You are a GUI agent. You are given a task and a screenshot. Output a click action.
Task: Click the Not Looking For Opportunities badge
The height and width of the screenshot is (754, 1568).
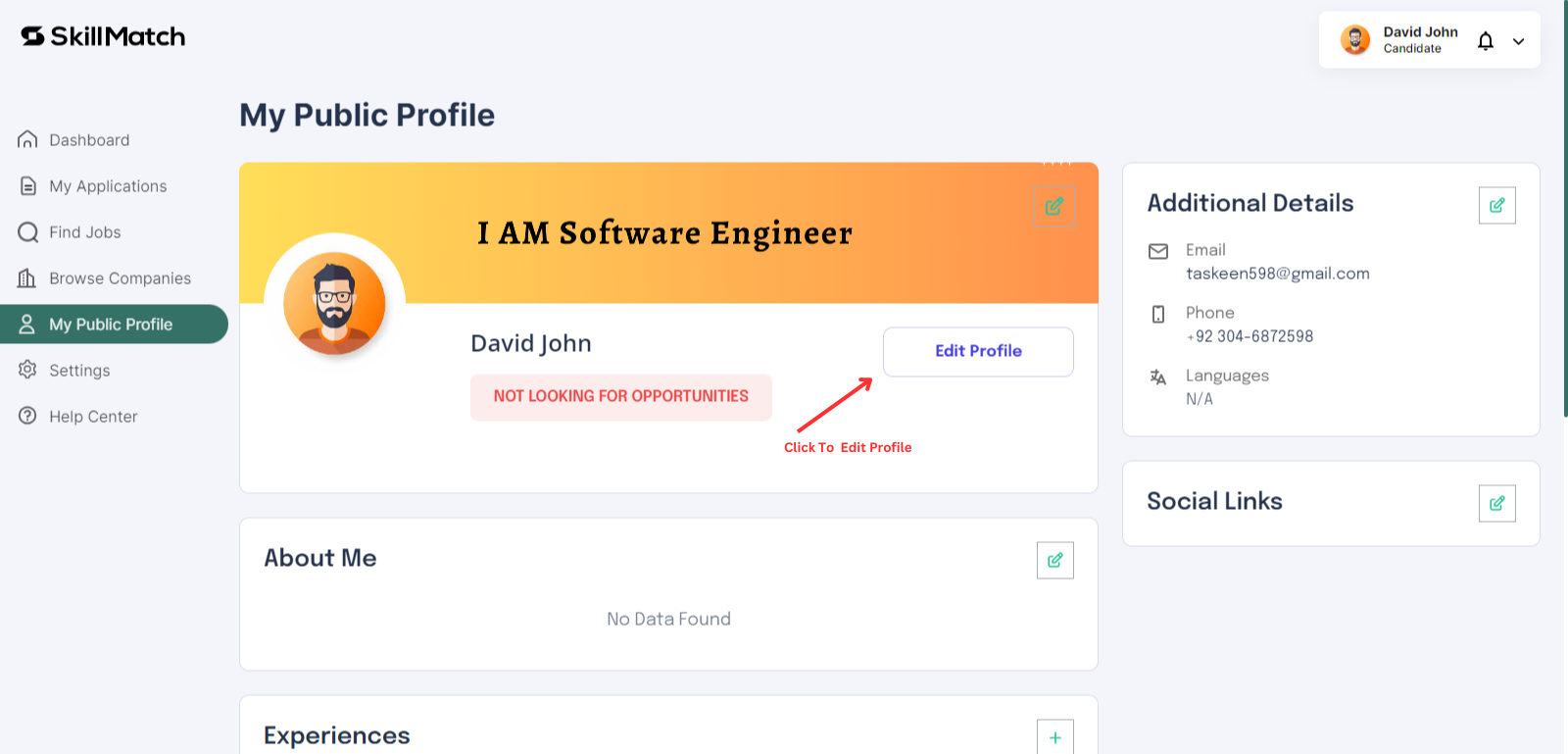point(621,397)
